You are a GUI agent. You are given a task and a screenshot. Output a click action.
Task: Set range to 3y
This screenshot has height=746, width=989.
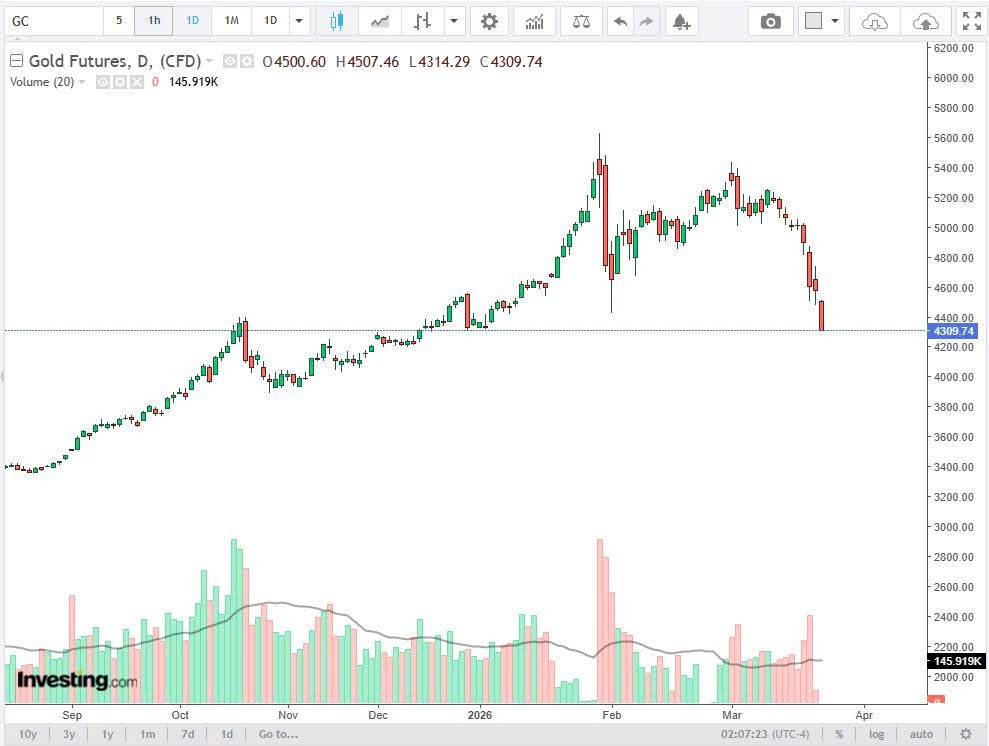click(69, 734)
